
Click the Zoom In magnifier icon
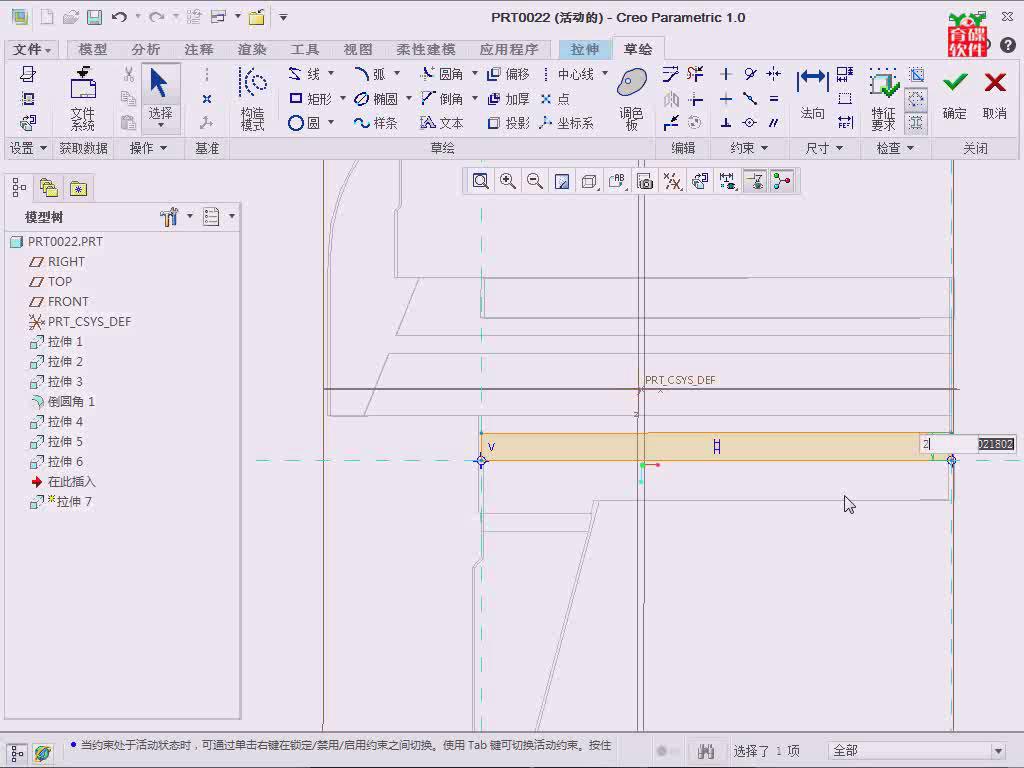(507, 182)
